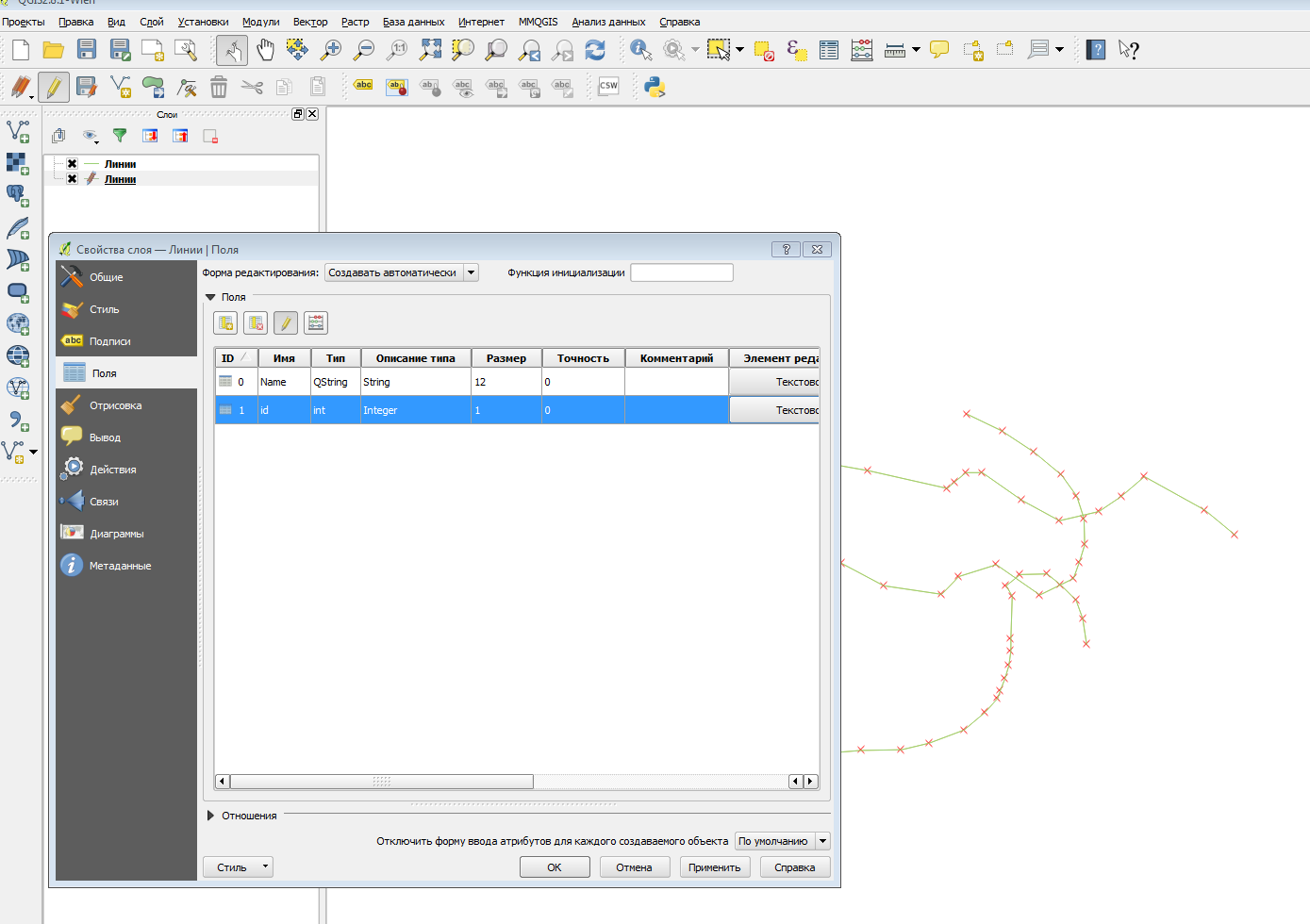This screenshot has width=1310, height=924.
Task: Click the fields table horizontal scrollbar
Action: 382,782
